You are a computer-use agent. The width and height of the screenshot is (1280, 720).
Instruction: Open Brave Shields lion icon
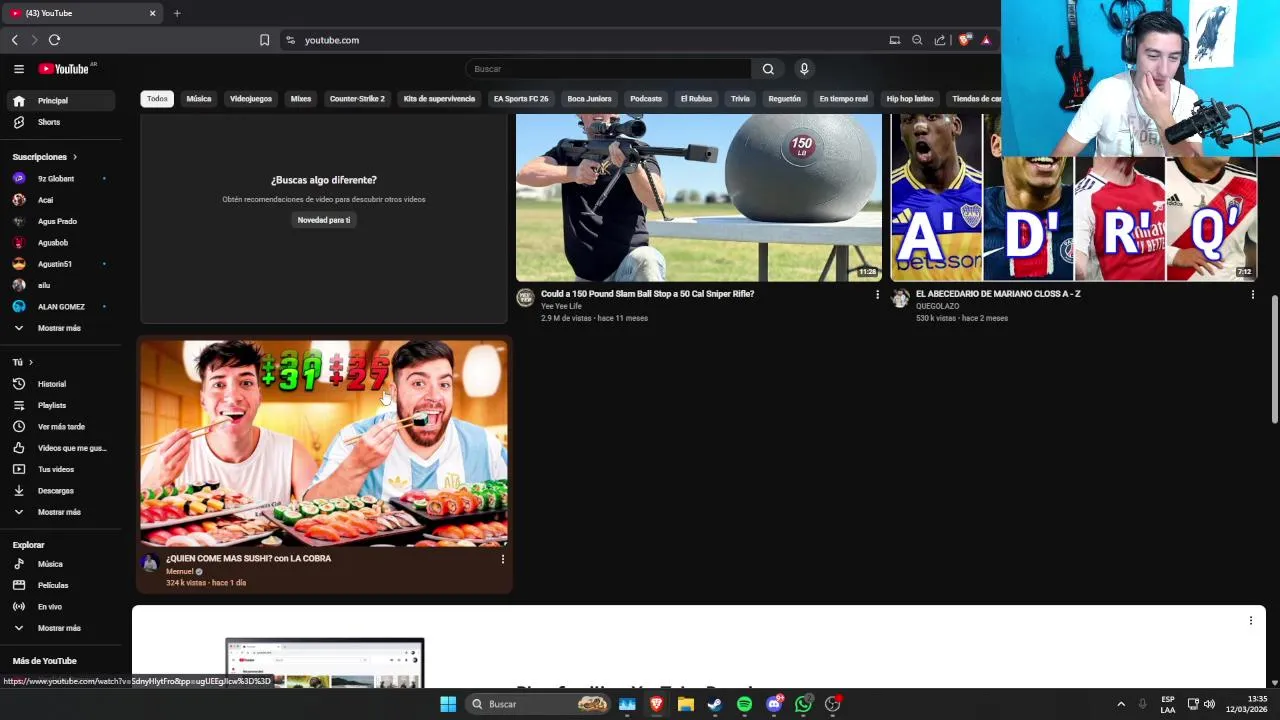coord(964,40)
